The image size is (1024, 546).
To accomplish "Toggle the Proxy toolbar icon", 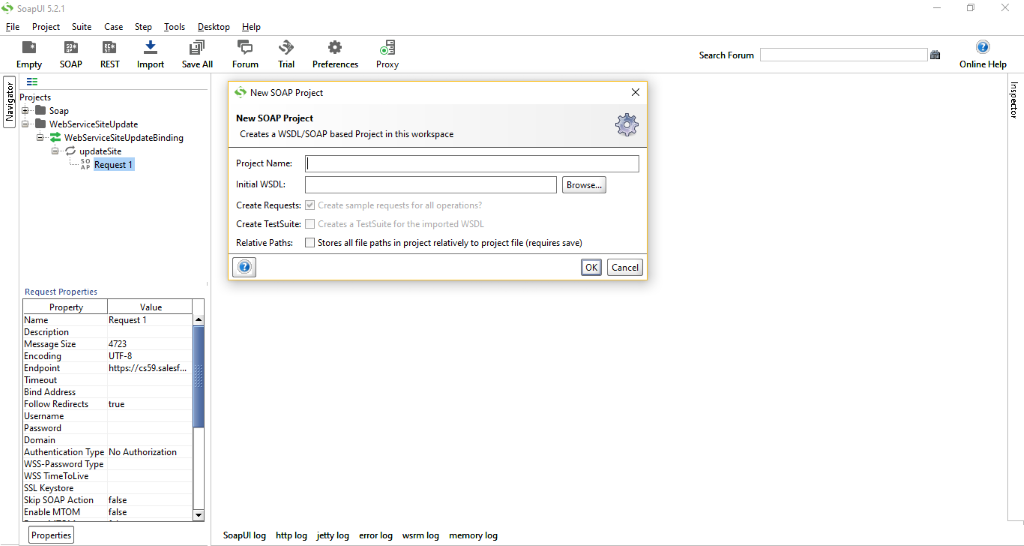I will pyautogui.click(x=387, y=48).
